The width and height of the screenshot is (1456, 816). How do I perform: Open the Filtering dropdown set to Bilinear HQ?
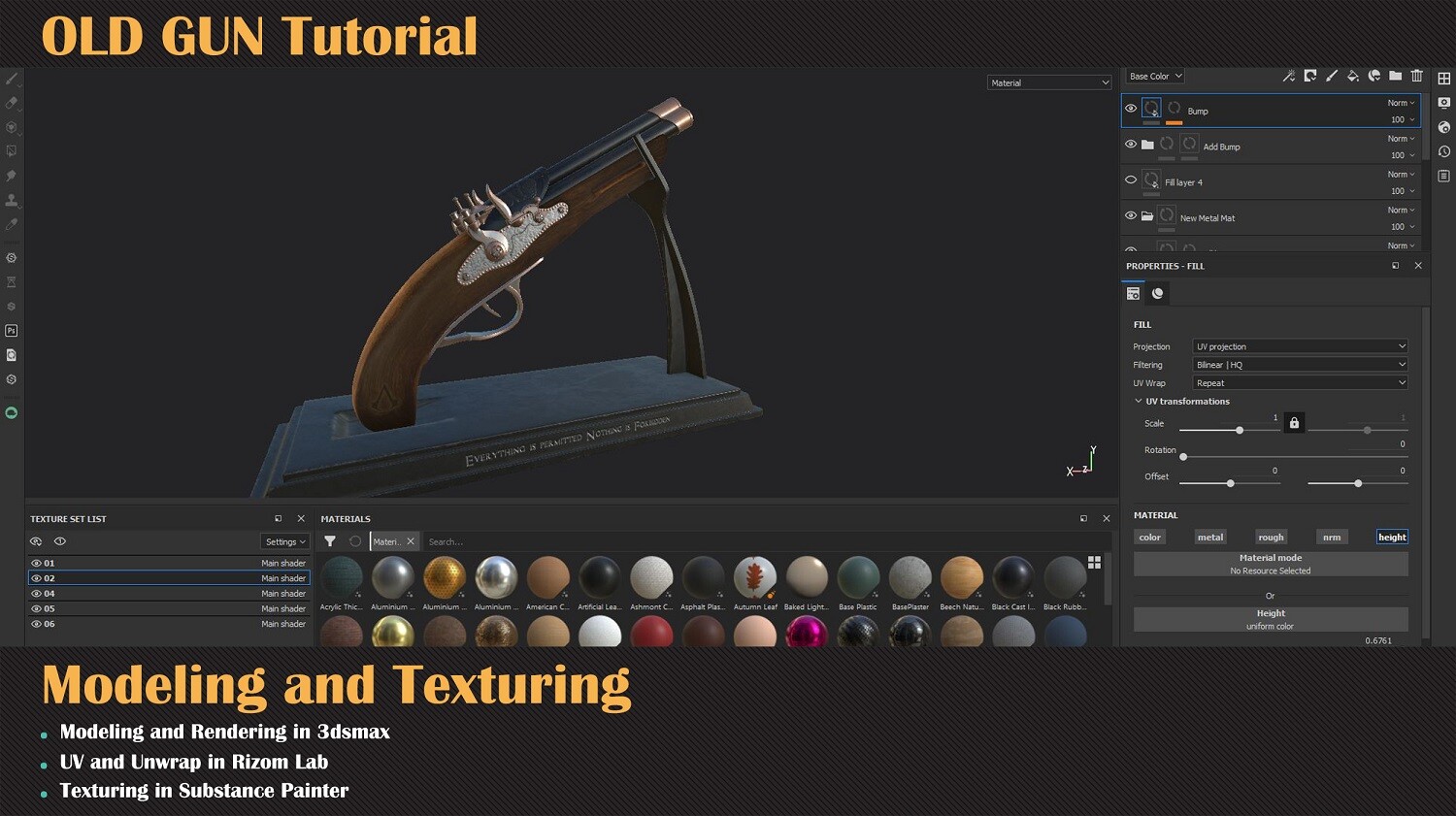[1301, 365]
